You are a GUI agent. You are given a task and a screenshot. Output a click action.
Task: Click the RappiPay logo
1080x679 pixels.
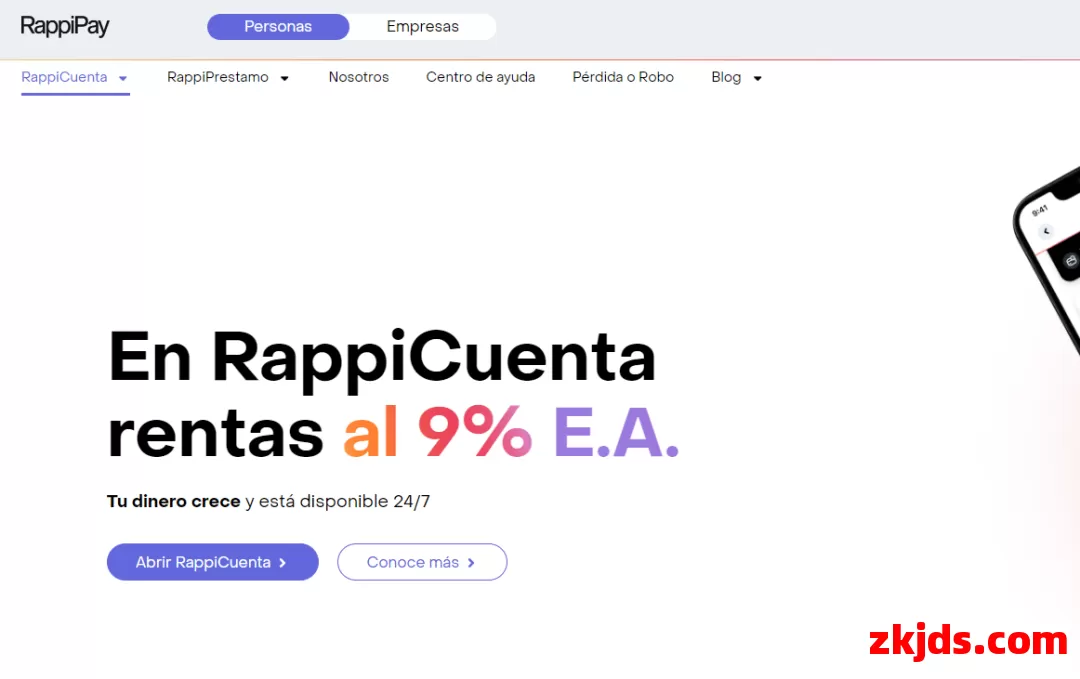click(65, 26)
